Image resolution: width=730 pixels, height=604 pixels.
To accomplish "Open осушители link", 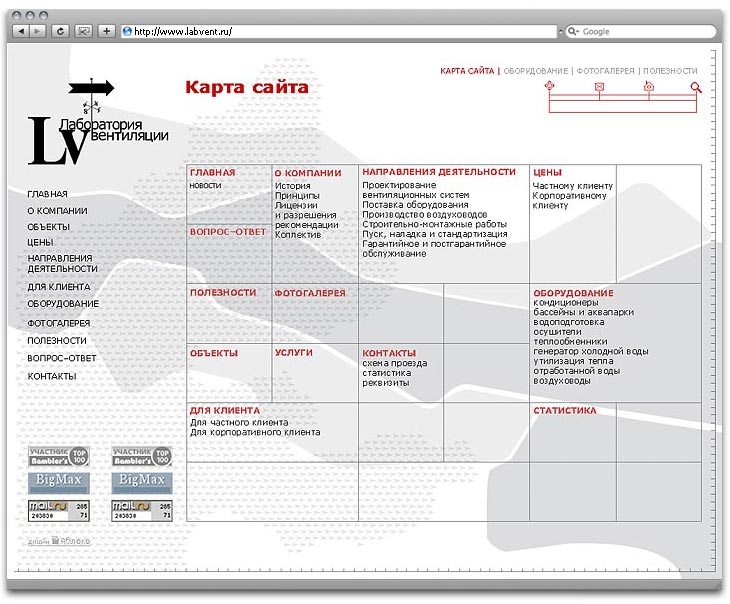I will [x=557, y=332].
